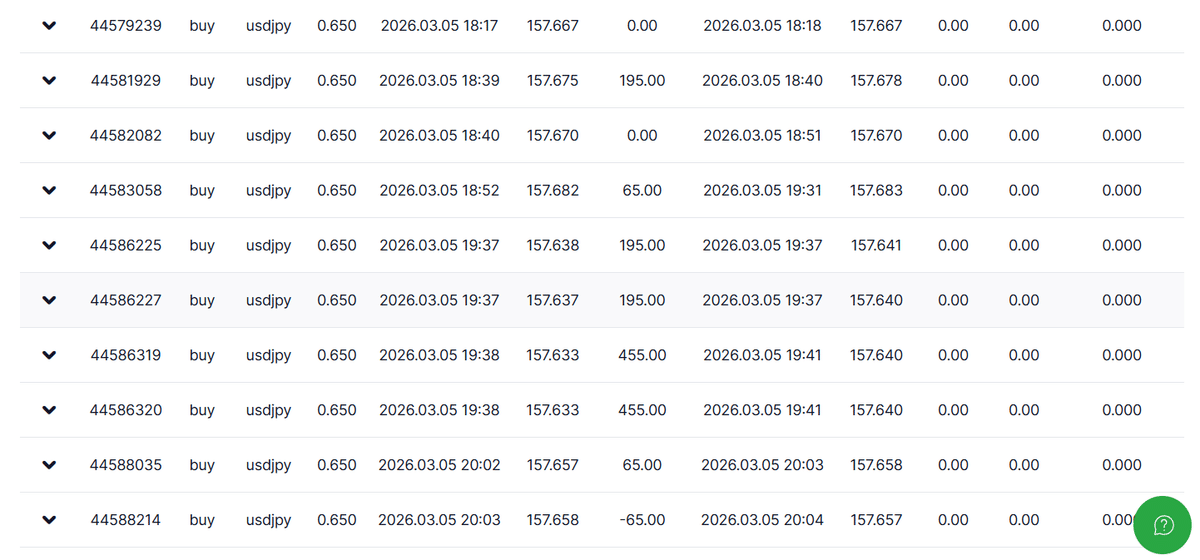
Task: Show details of order 44586227
Action: pyautogui.click(x=49, y=300)
